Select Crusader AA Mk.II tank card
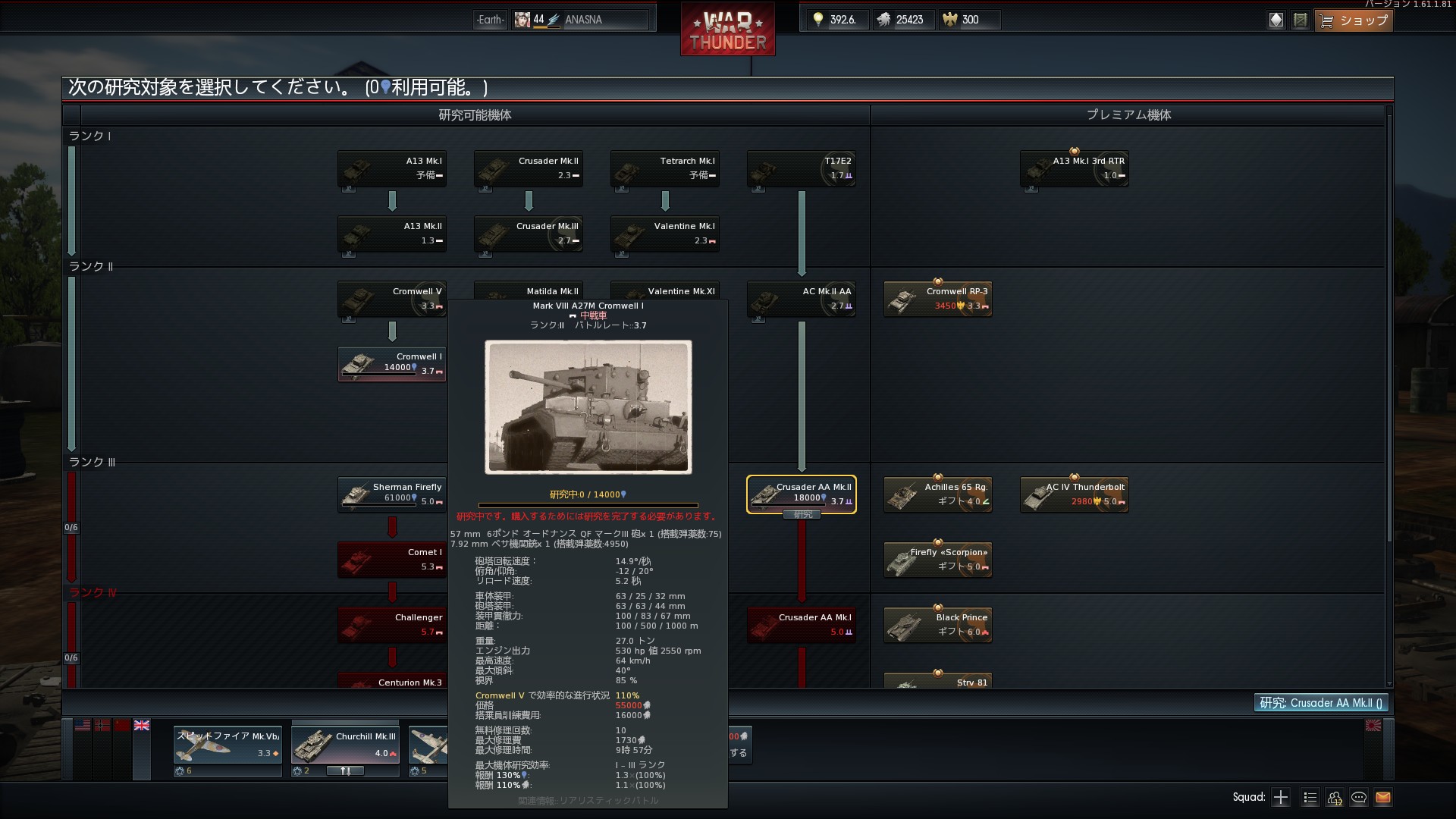Screen dimensions: 1456x819 point(802,494)
